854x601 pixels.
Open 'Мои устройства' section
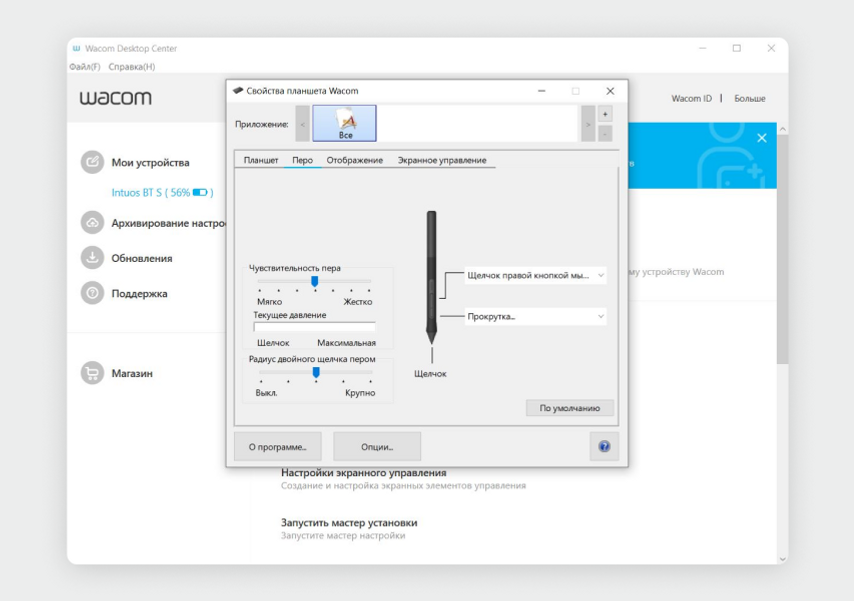tap(150, 162)
